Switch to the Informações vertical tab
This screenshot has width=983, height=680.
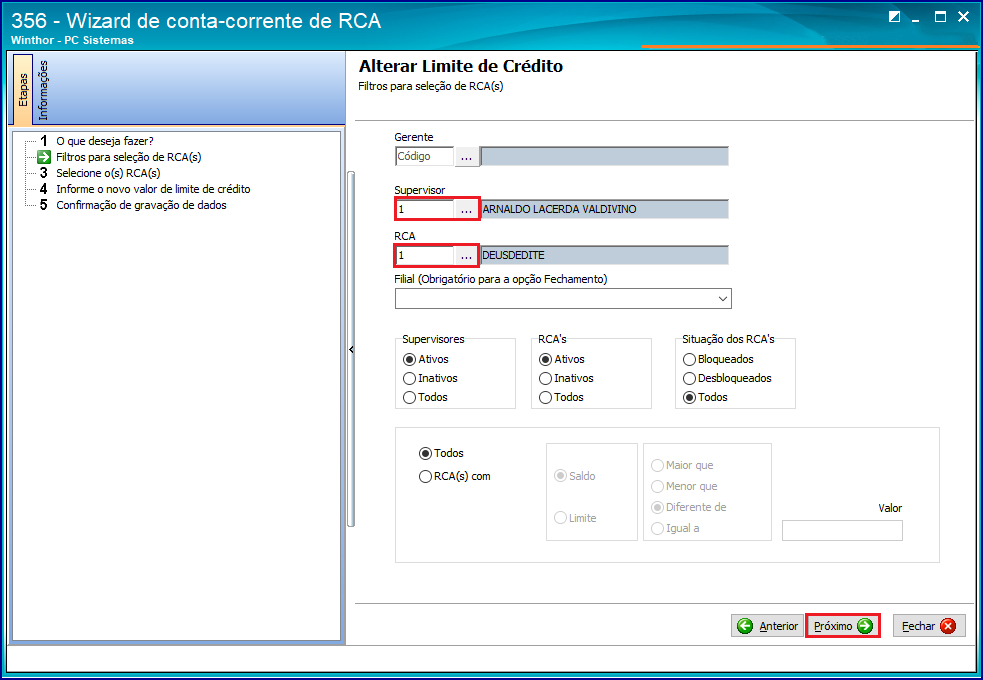[43, 90]
